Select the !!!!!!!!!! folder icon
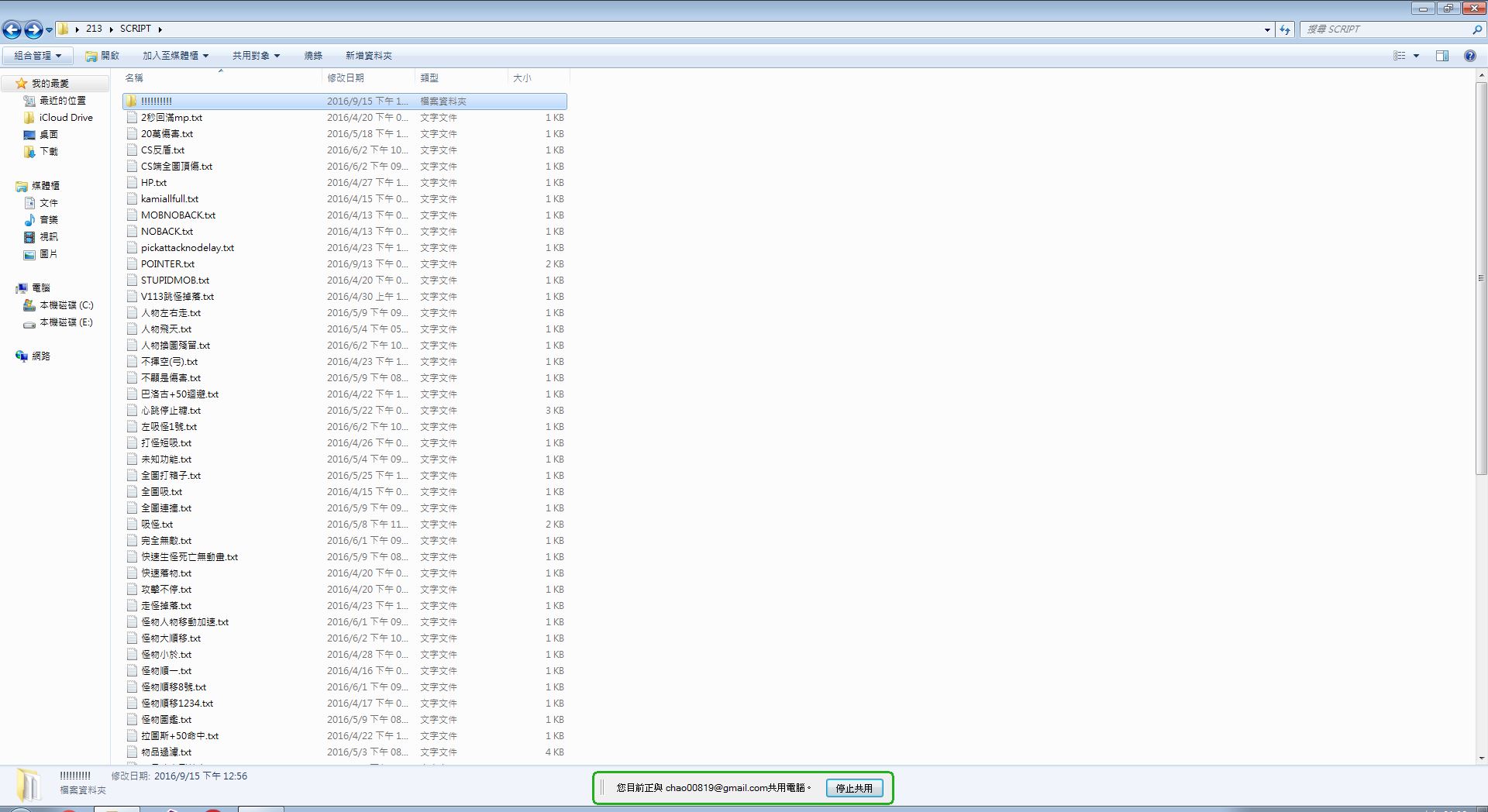 tap(132, 101)
